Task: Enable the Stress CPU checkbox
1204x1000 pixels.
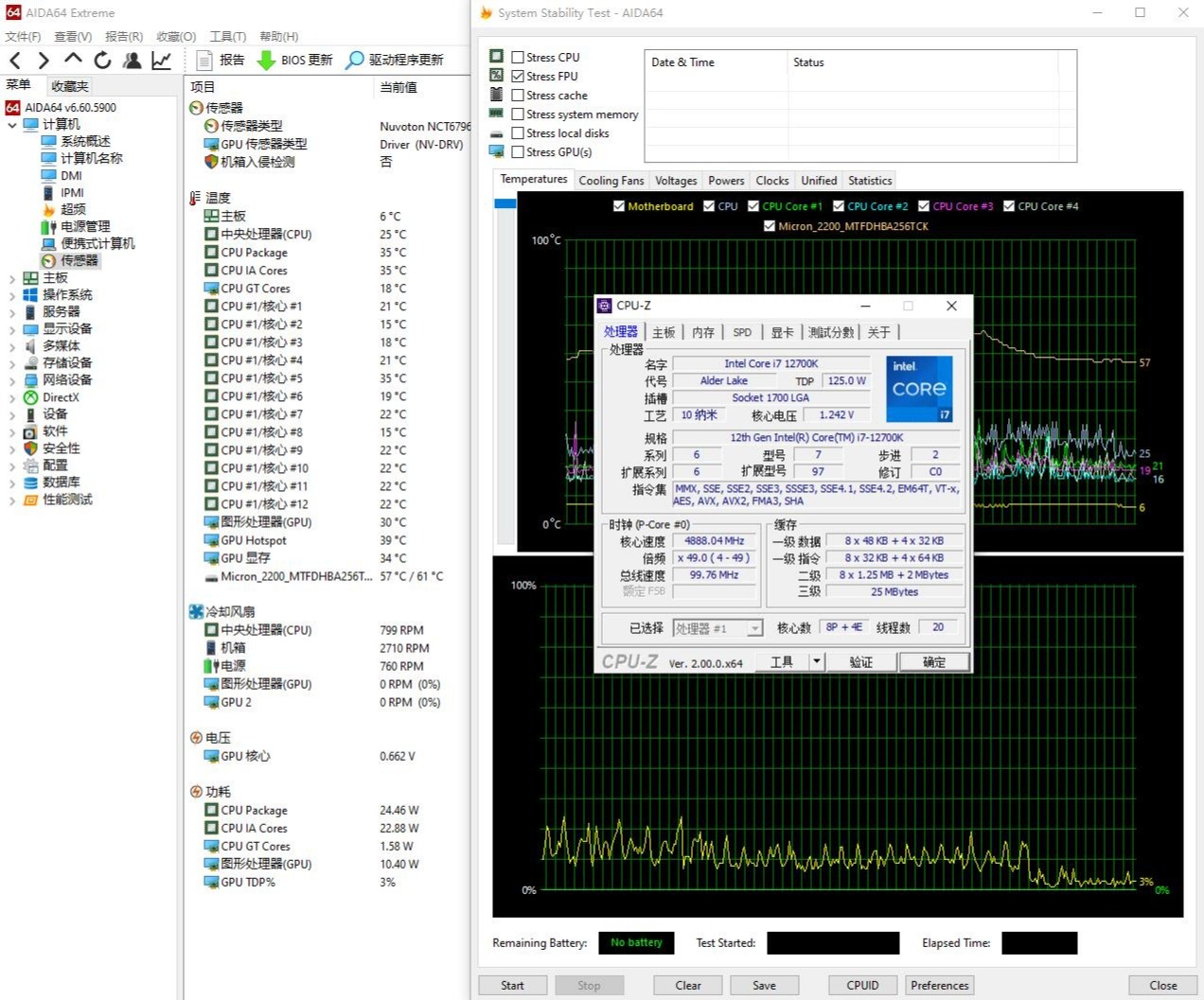Action: tap(518, 57)
